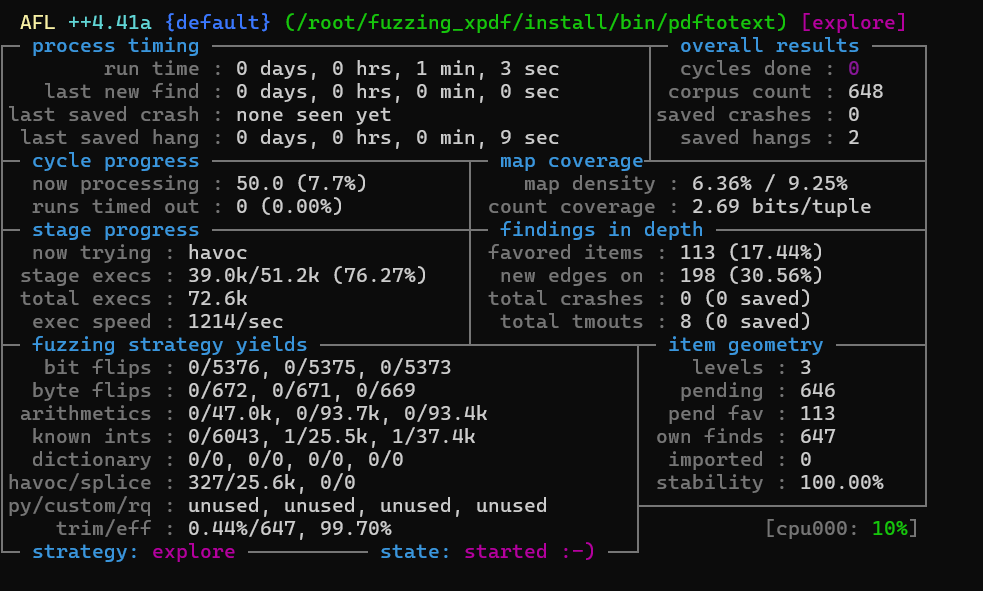Select the corpus count value 648

(865, 92)
